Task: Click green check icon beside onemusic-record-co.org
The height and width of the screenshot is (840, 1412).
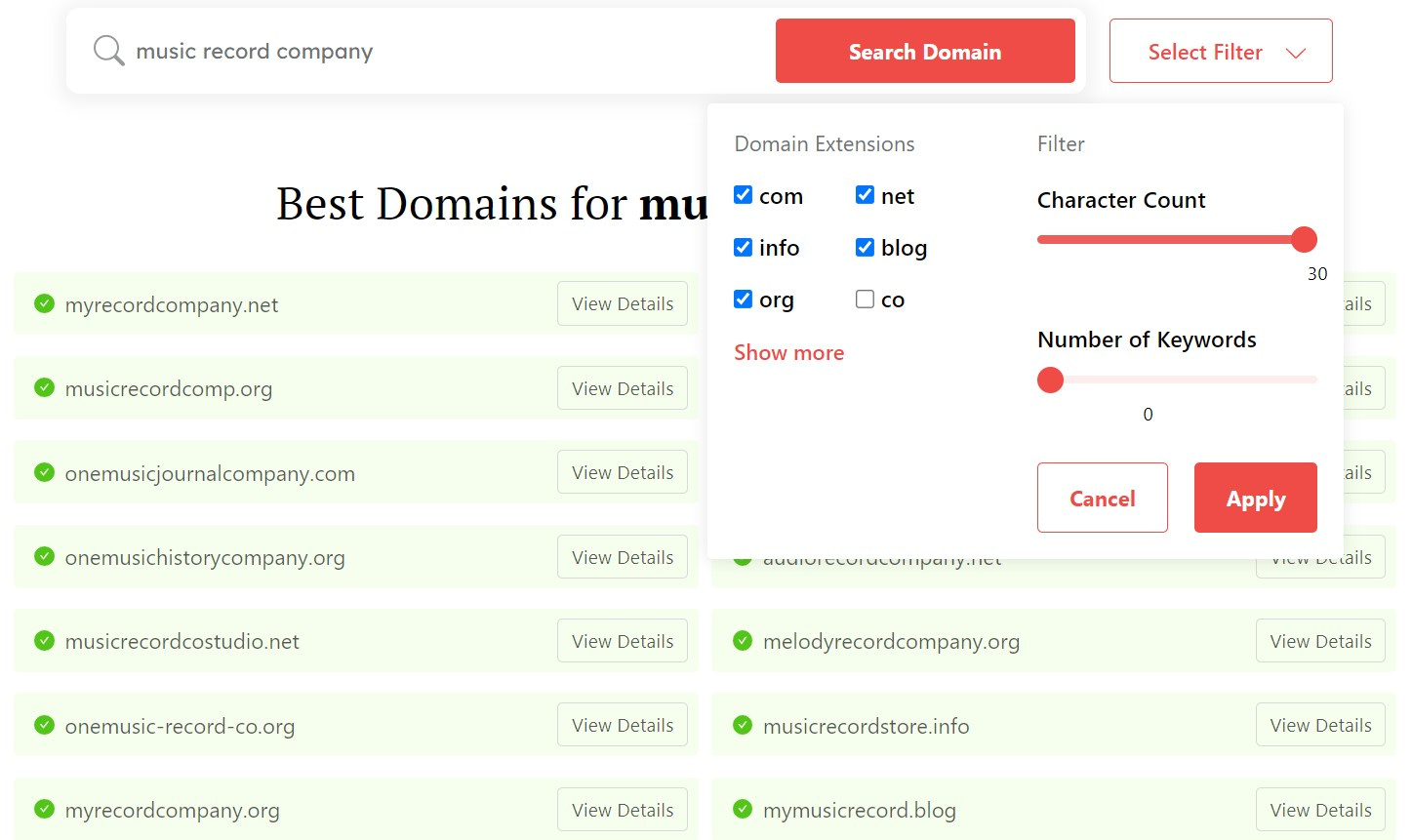Action: (44, 725)
